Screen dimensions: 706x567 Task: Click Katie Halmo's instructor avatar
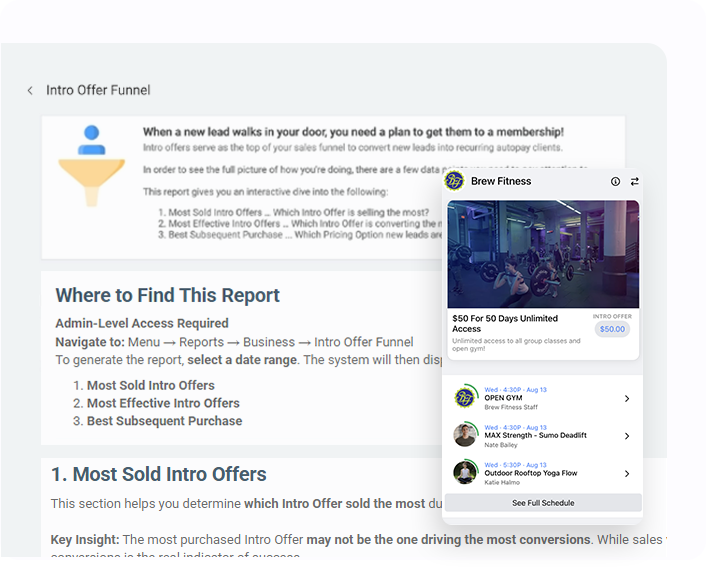tap(465, 472)
